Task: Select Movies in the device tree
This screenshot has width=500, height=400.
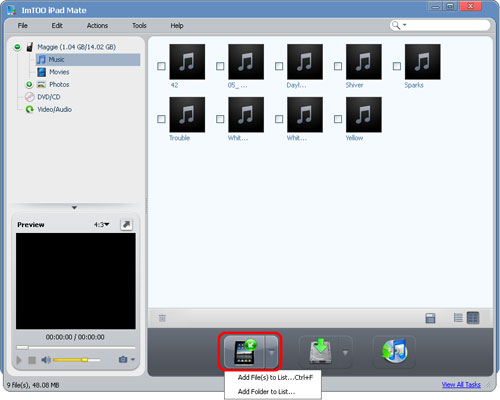Action: 59,72
